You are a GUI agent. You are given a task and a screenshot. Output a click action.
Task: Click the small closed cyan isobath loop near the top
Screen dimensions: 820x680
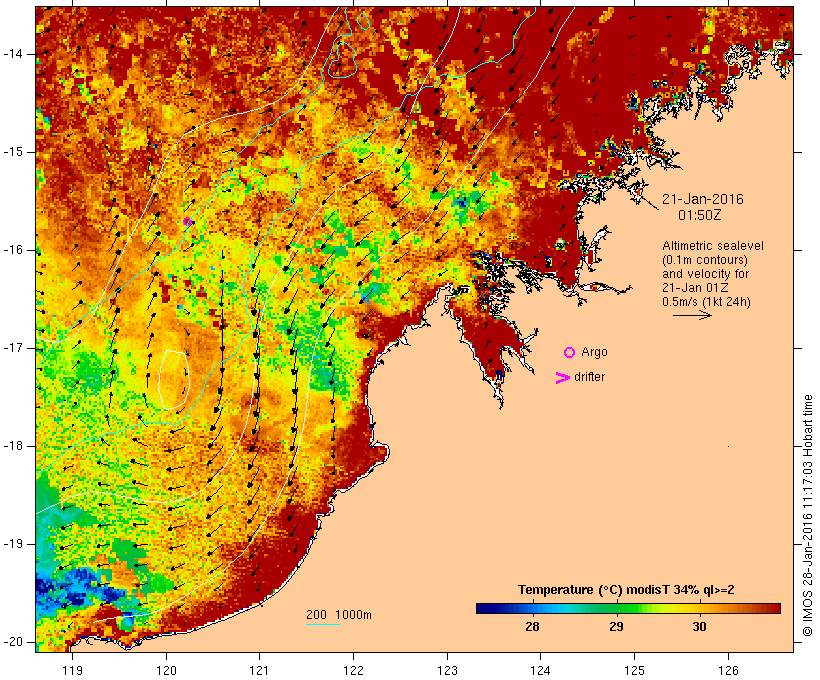point(363,21)
